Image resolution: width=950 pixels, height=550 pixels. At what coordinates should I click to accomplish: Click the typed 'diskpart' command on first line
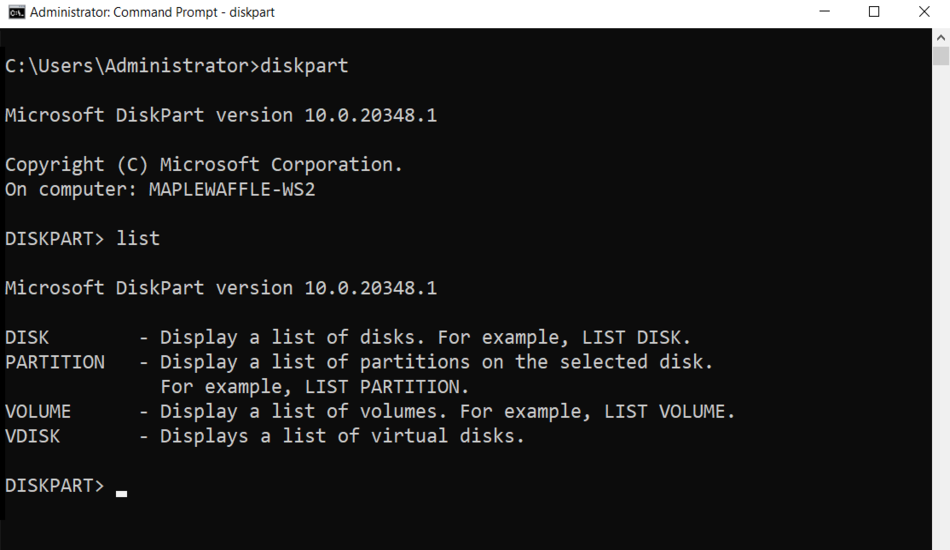(304, 65)
